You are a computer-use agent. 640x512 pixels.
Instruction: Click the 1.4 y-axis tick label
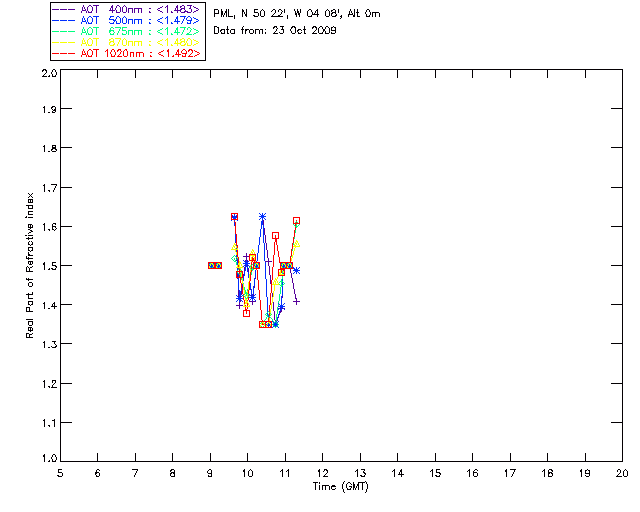pos(49,305)
